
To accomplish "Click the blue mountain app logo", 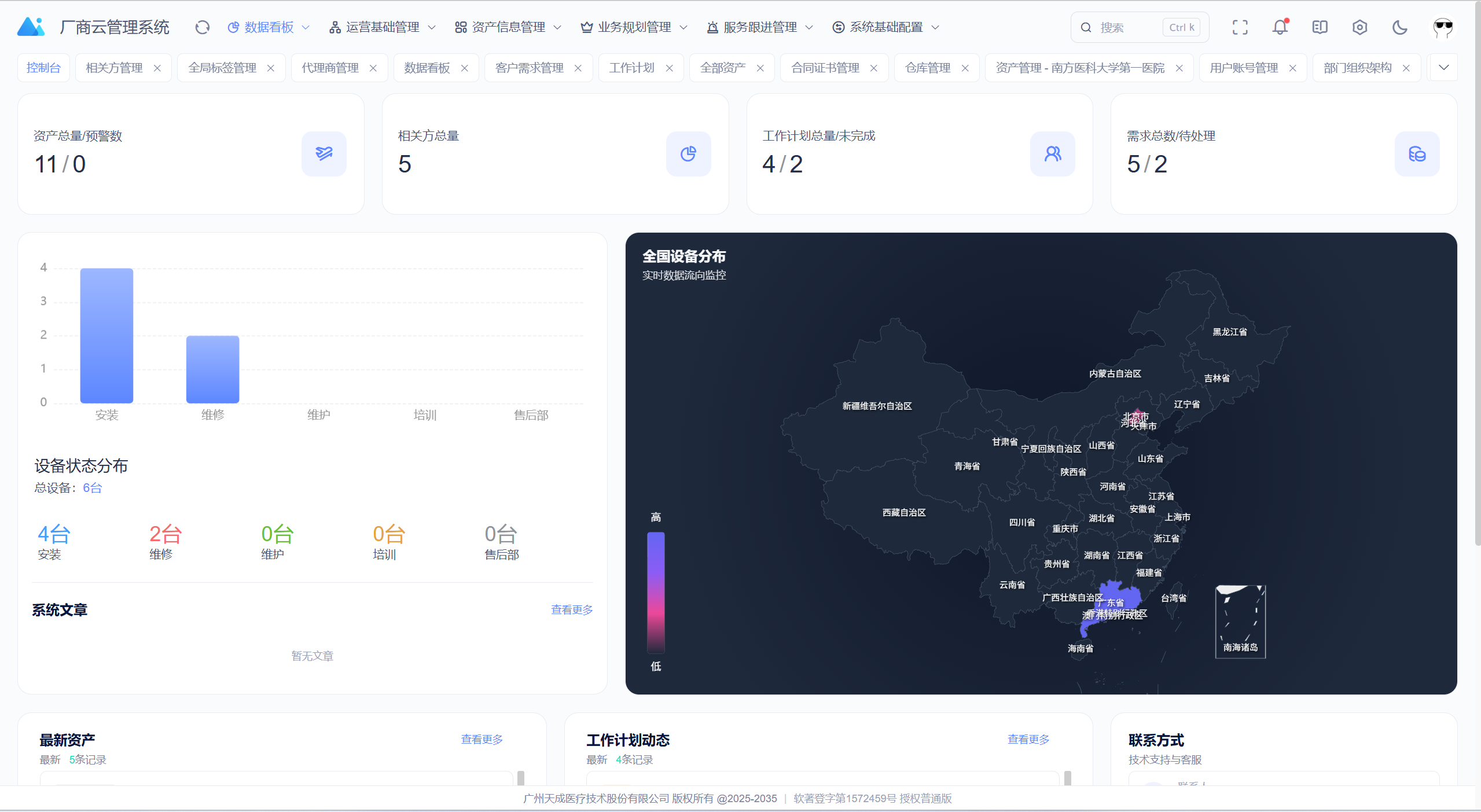I will (31, 27).
